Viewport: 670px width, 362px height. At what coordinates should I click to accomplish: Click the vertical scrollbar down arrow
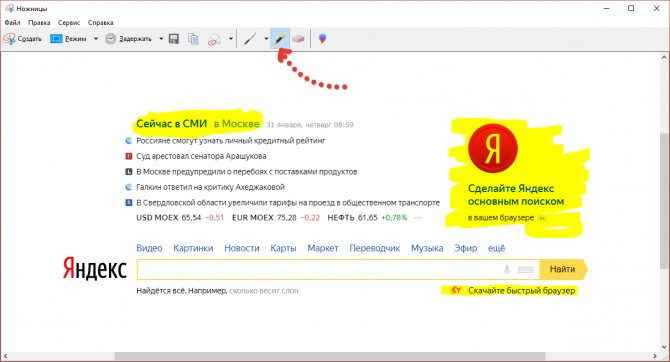point(664,347)
